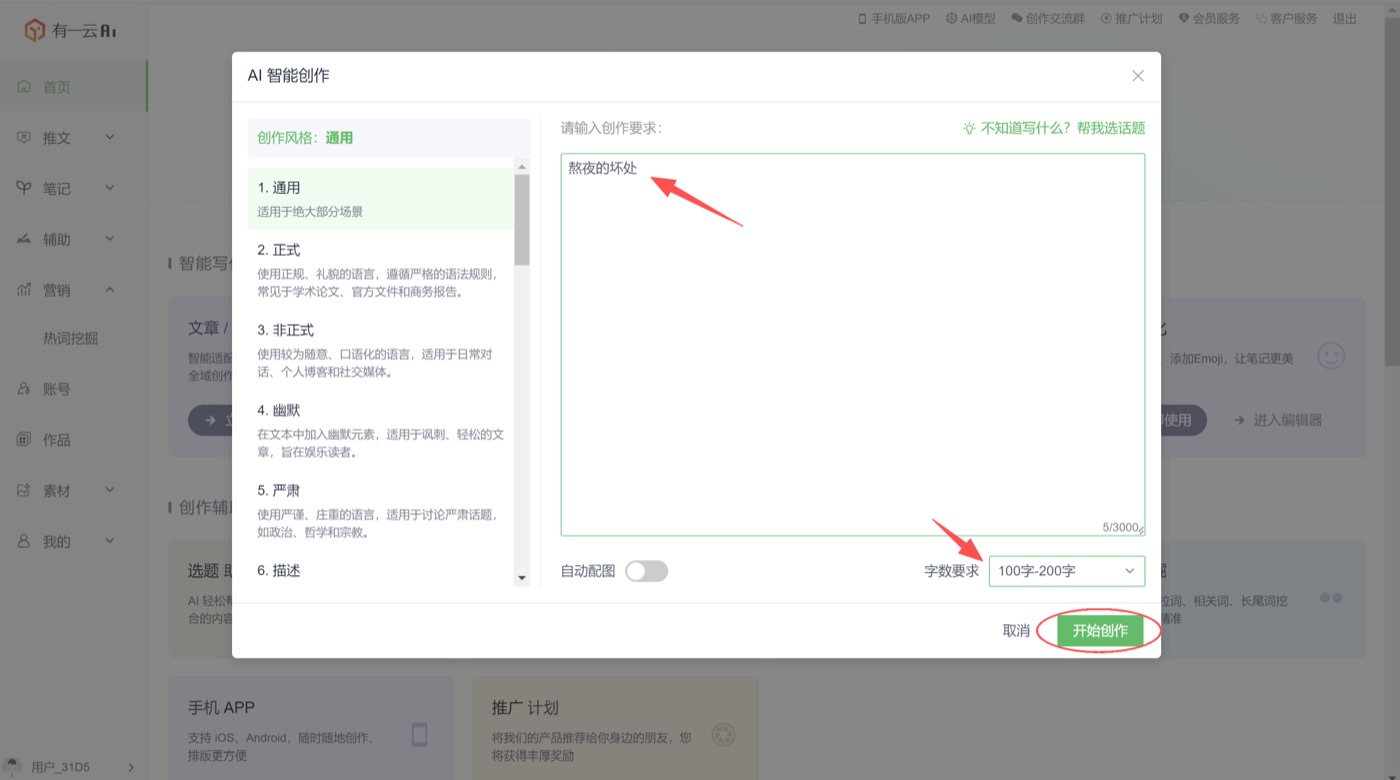Close the AI 智能创作 dialog
This screenshot has width=1400, height=780.
(1138, 76)
